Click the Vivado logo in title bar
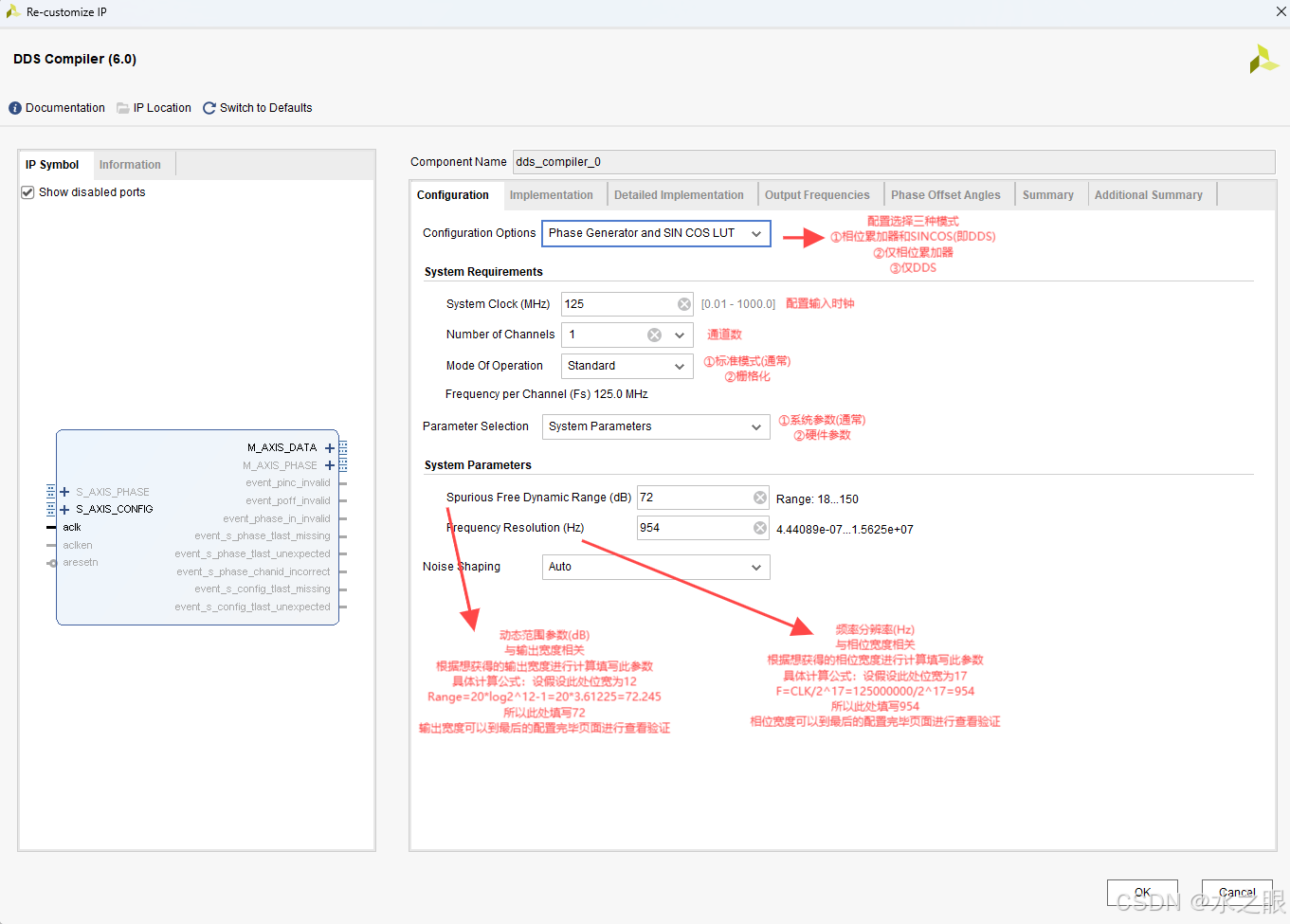This screenshot has width=1290, height=924. click(x=13, y=11)
